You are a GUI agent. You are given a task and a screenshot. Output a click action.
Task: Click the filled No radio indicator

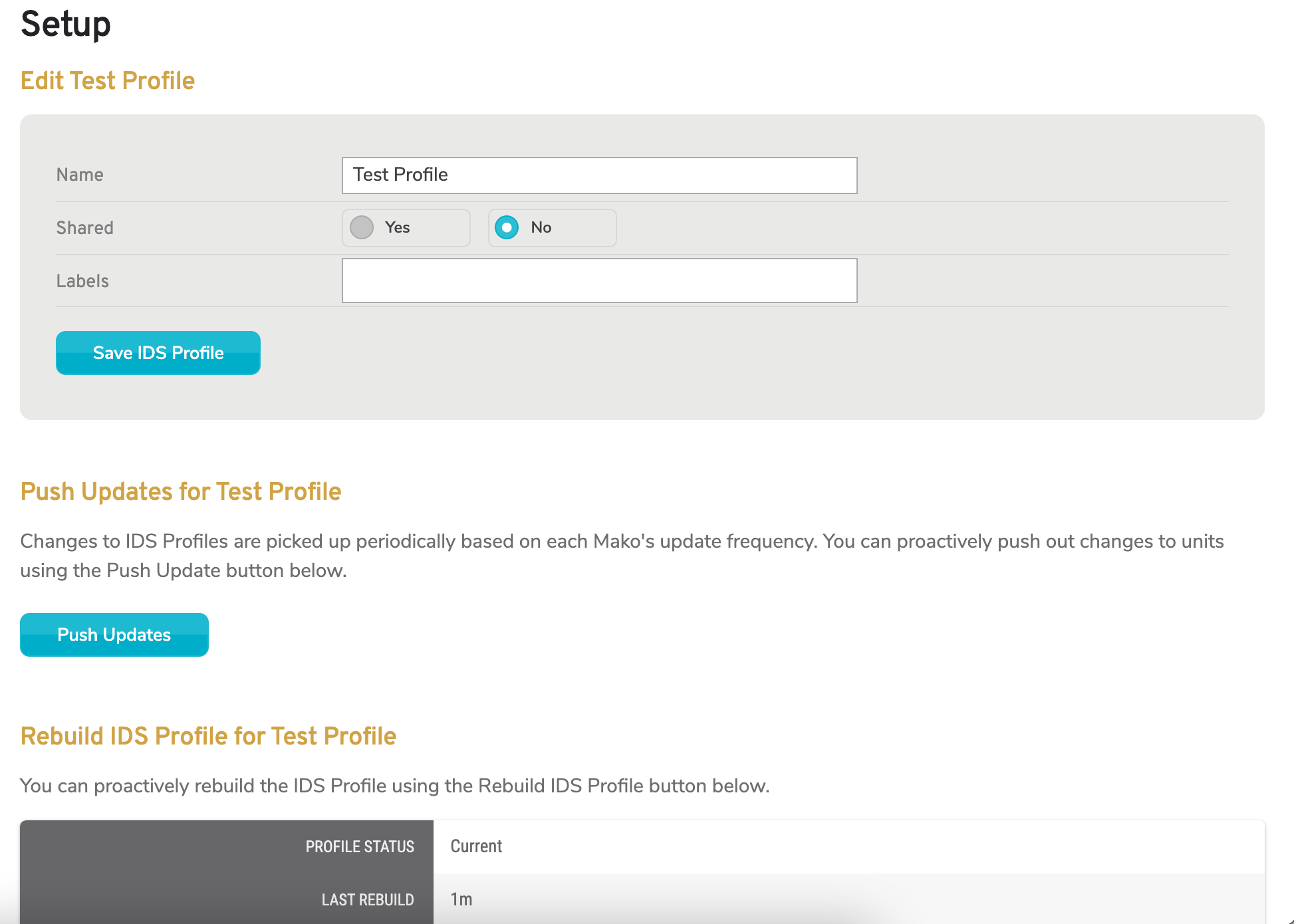pyautogui.click(x=507, y=227)
